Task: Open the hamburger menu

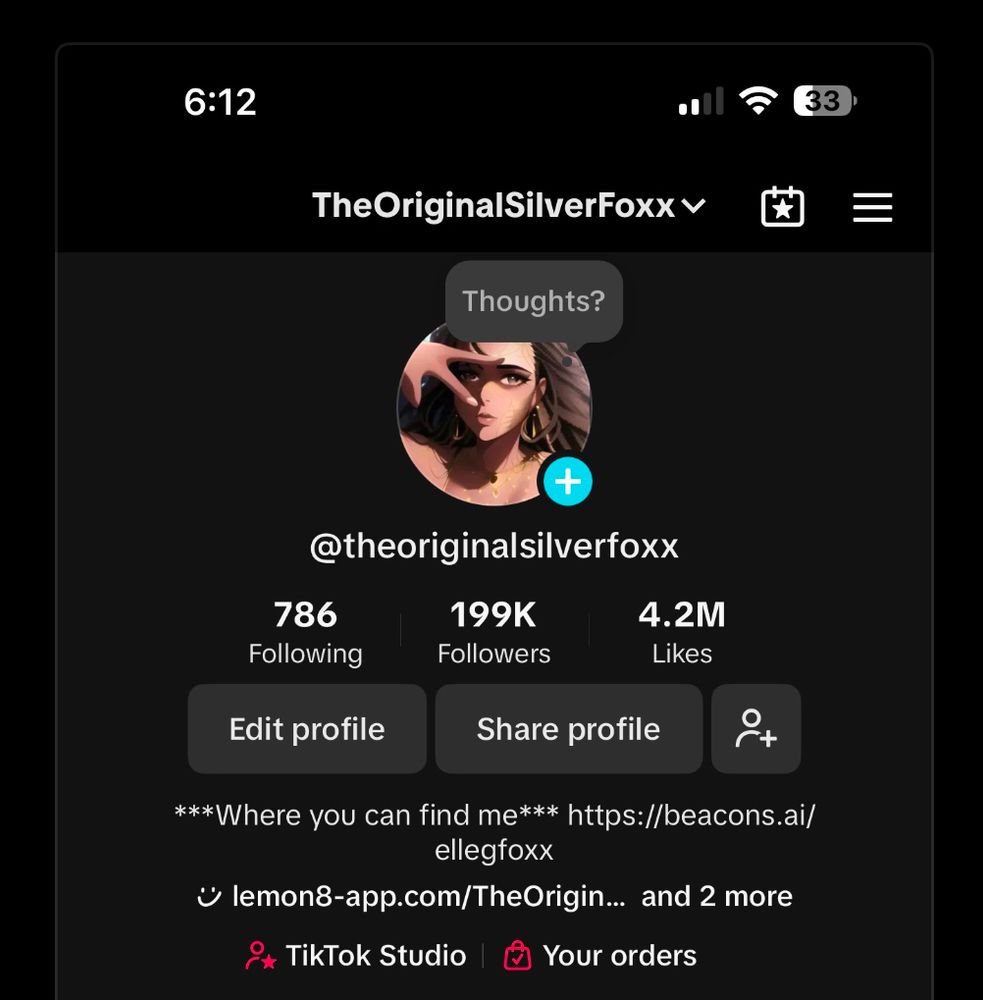Action: pos(873,207)
